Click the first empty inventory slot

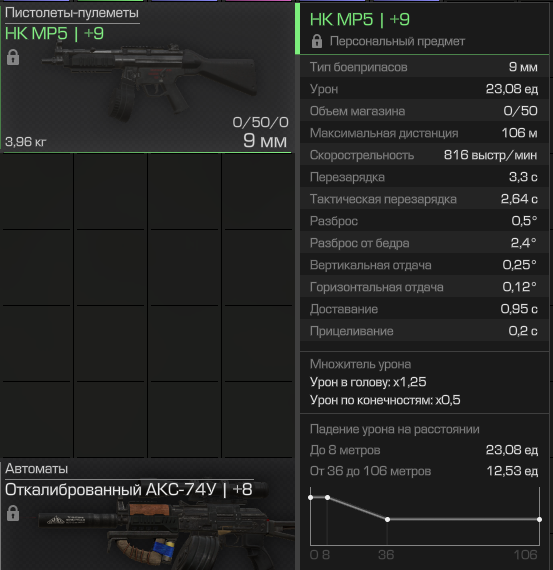pos(37,192)
